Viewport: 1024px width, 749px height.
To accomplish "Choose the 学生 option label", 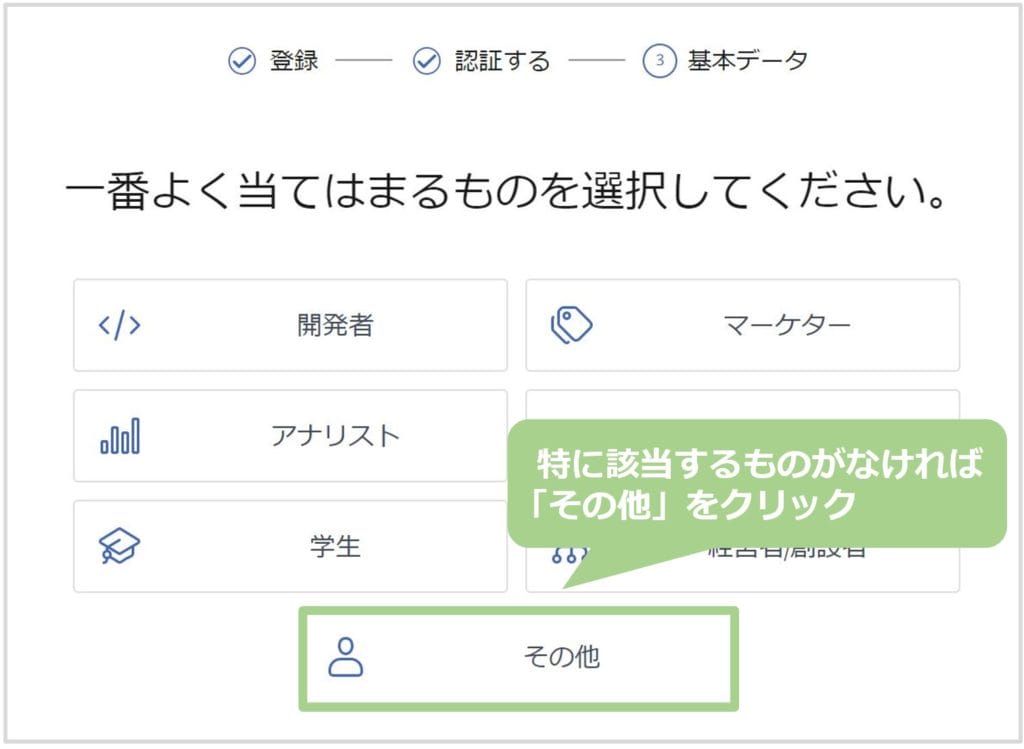I will tap(335, 546).
